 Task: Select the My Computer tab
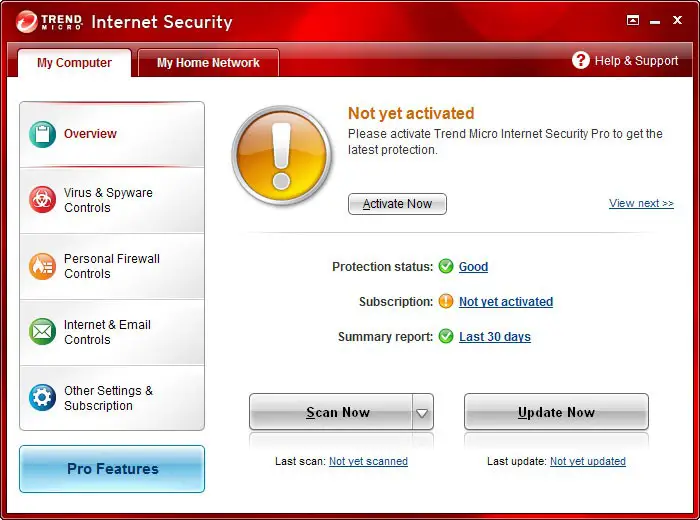pos(74,62)
